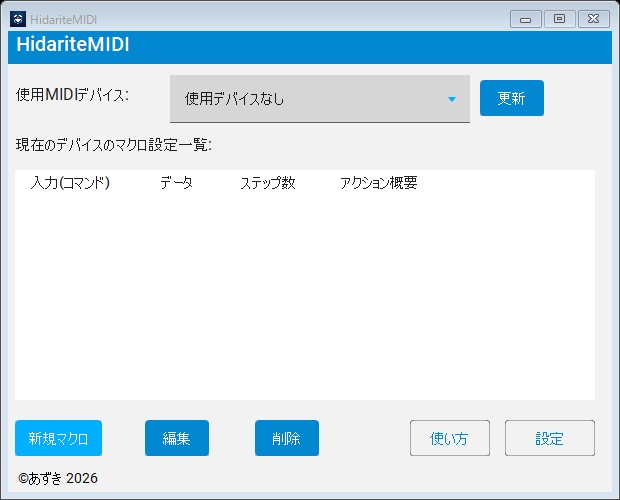620x500 pixels.
Task: Click the アクション概要 column header
Action: click(x=378, y=183)
